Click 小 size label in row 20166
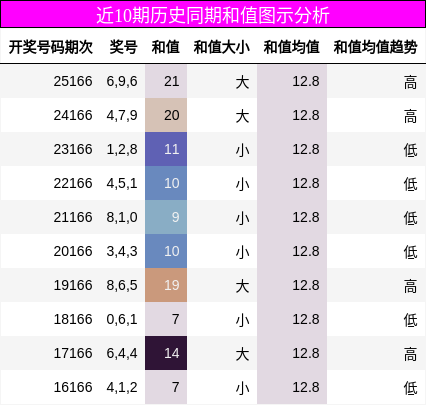The height and width of the screenshot is (405, 426). click(x=242, y=252)
